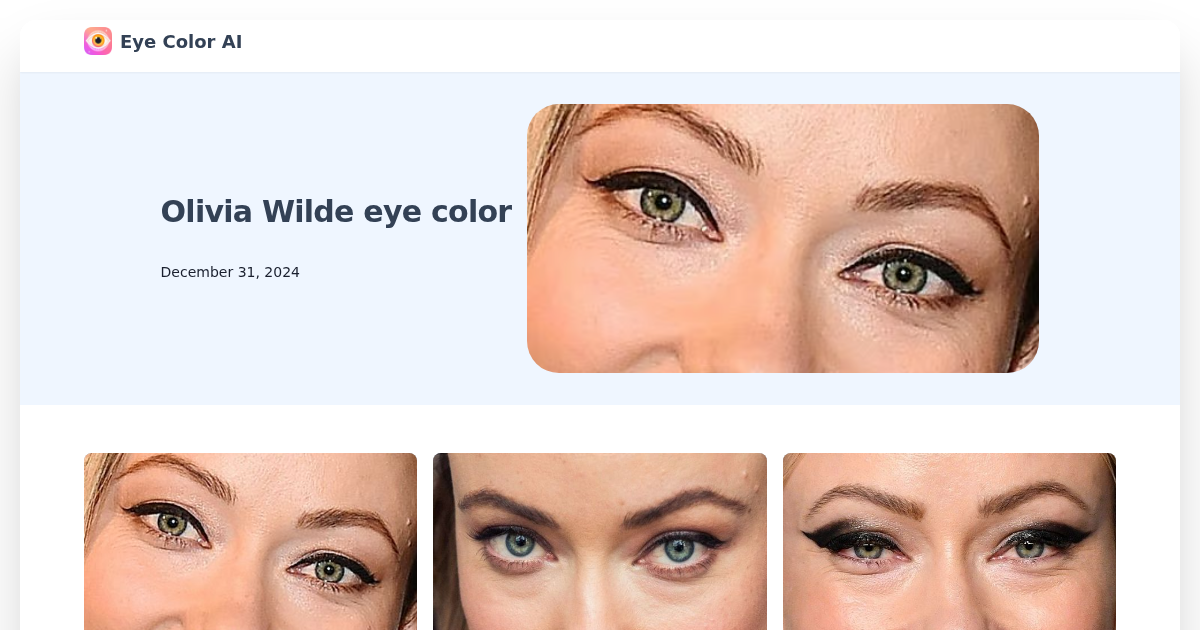Click the Eye Color AI logo icon
1200x630 pixels.
click(x=98, y=41)
